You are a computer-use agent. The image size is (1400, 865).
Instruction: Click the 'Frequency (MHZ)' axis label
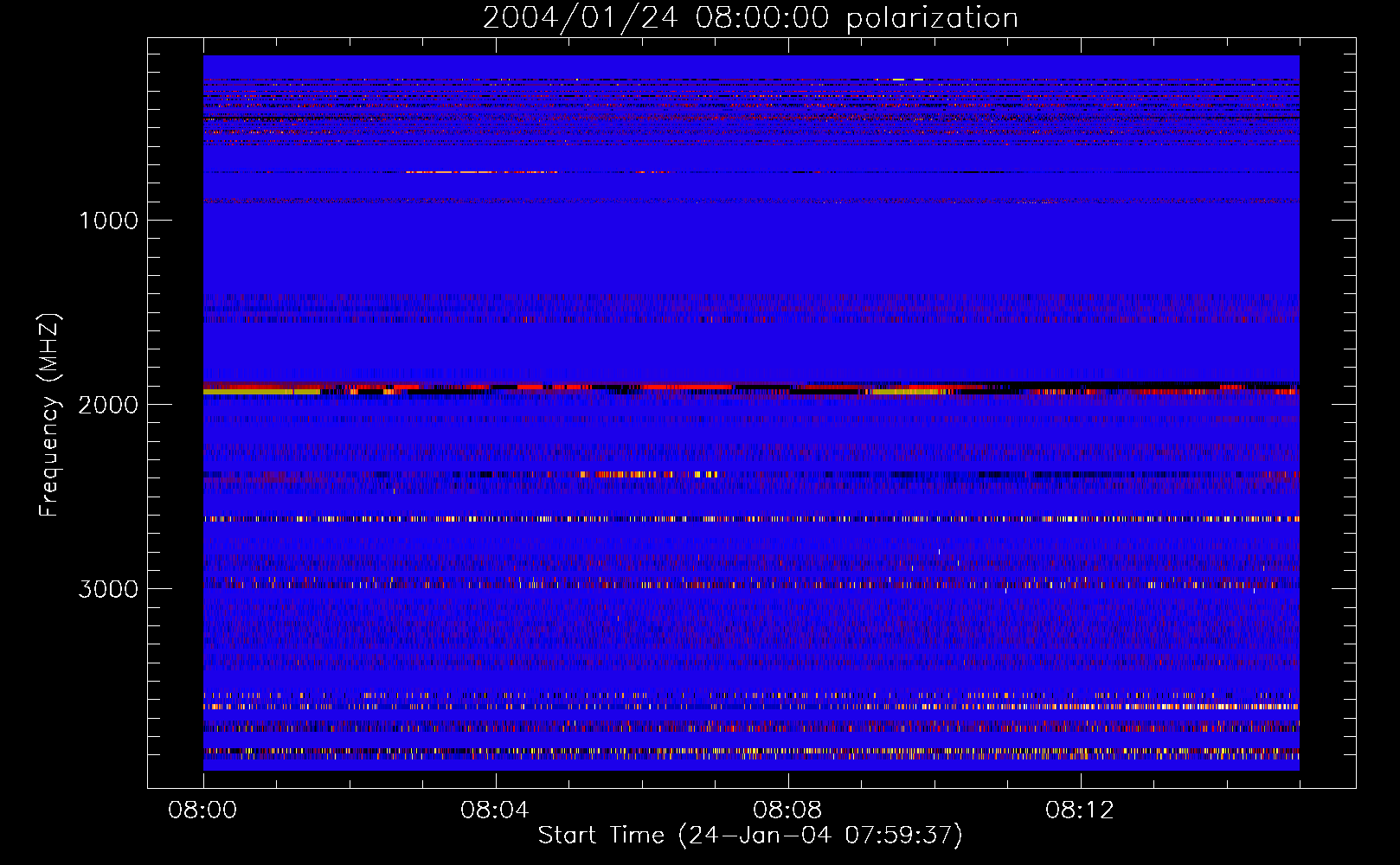pos(49,415)
